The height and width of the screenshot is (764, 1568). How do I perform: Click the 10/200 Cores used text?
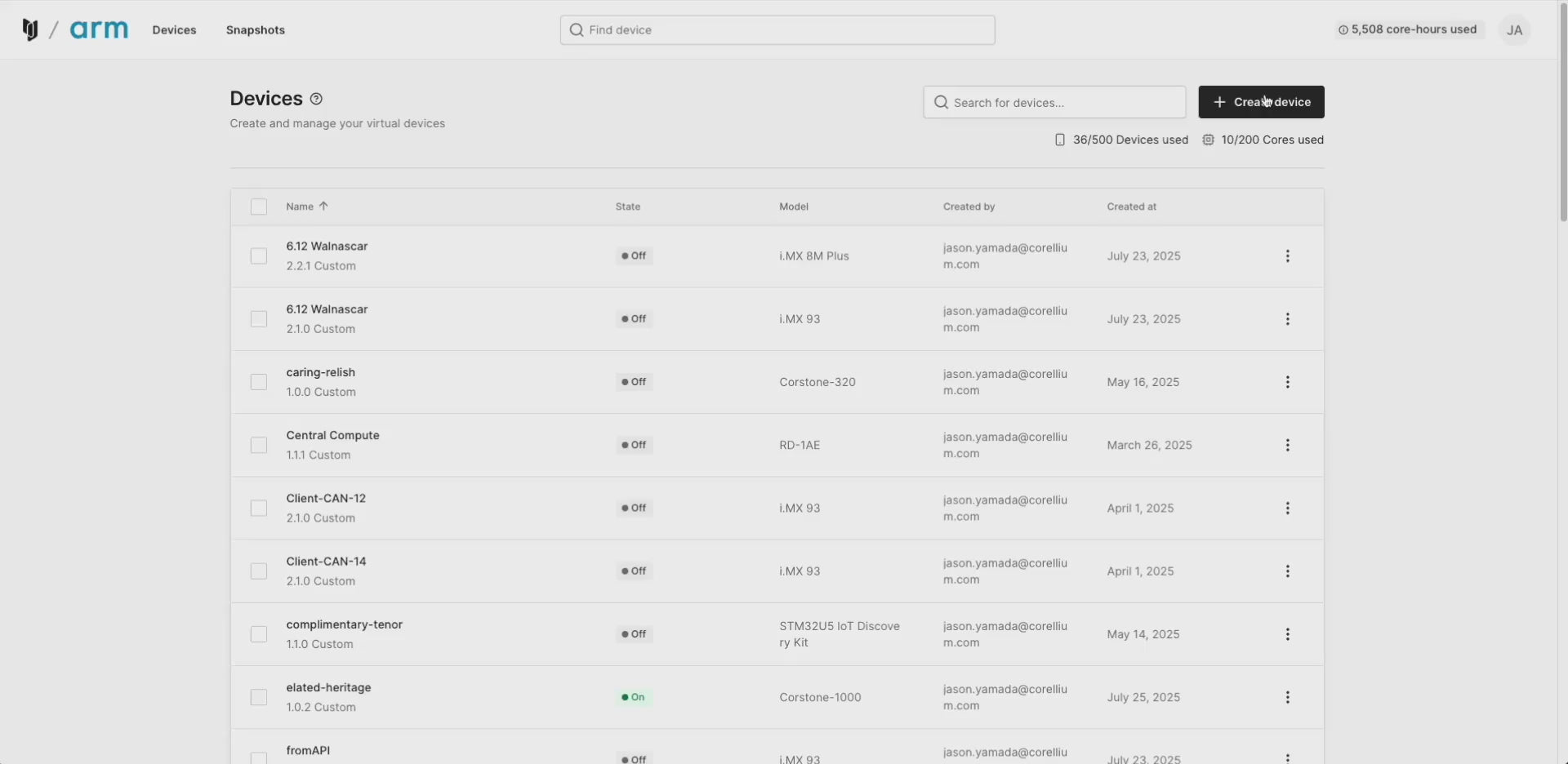point(1272,140)
